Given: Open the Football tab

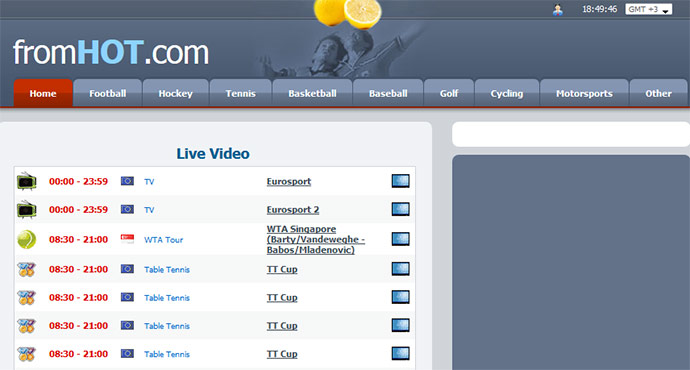Looking at the screenshot, I should coord(108,93).
